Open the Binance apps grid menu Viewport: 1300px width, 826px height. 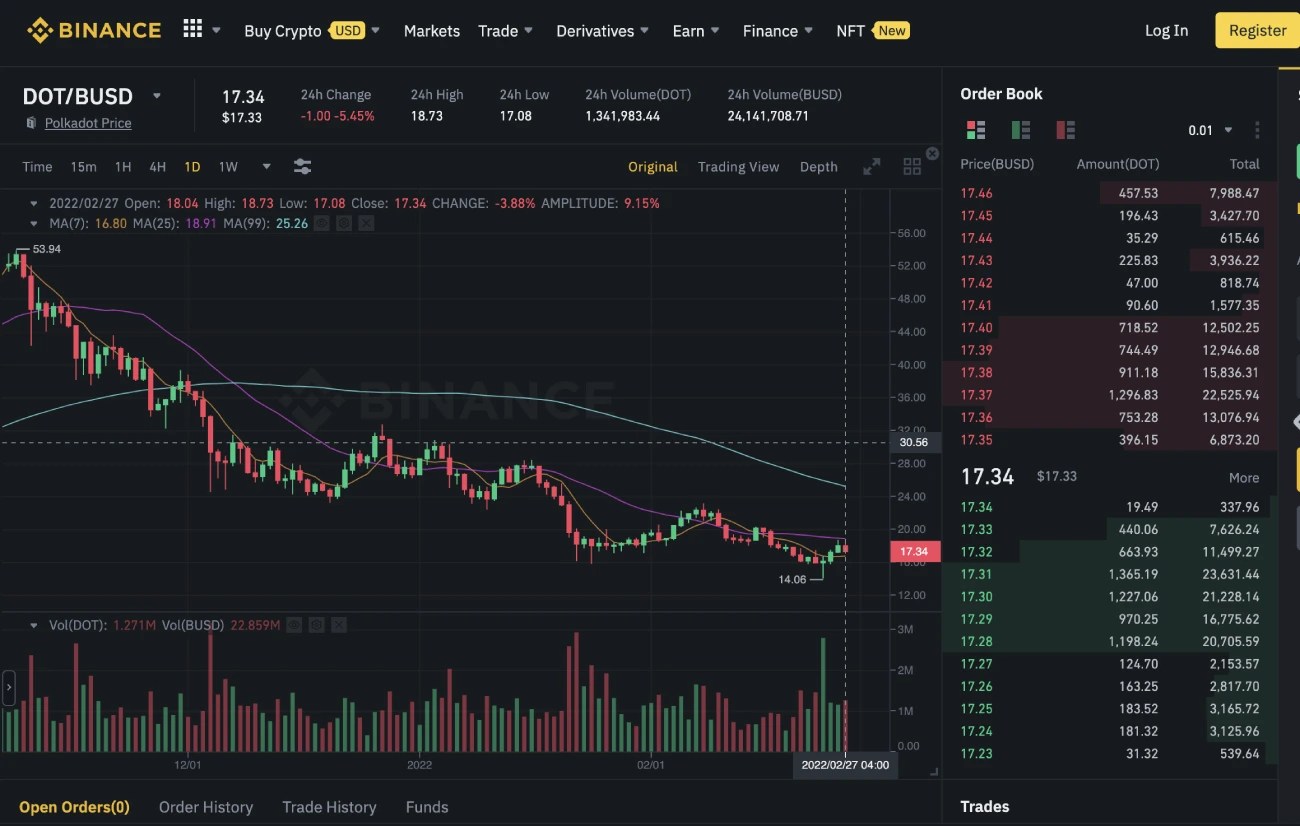pyautogui.click(x=191, y=28)
